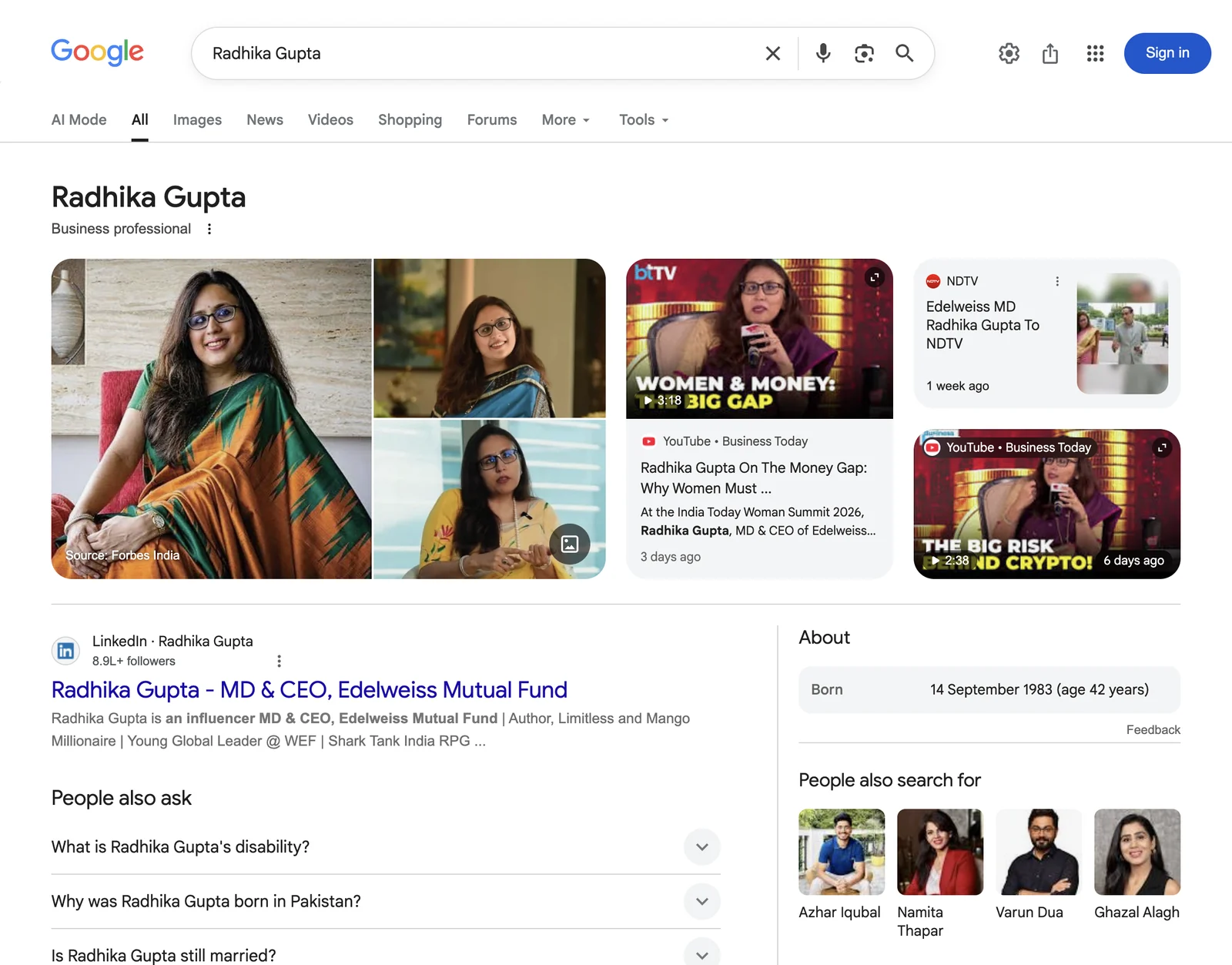Click YouTube icon on Business Today result

[648, 441]
